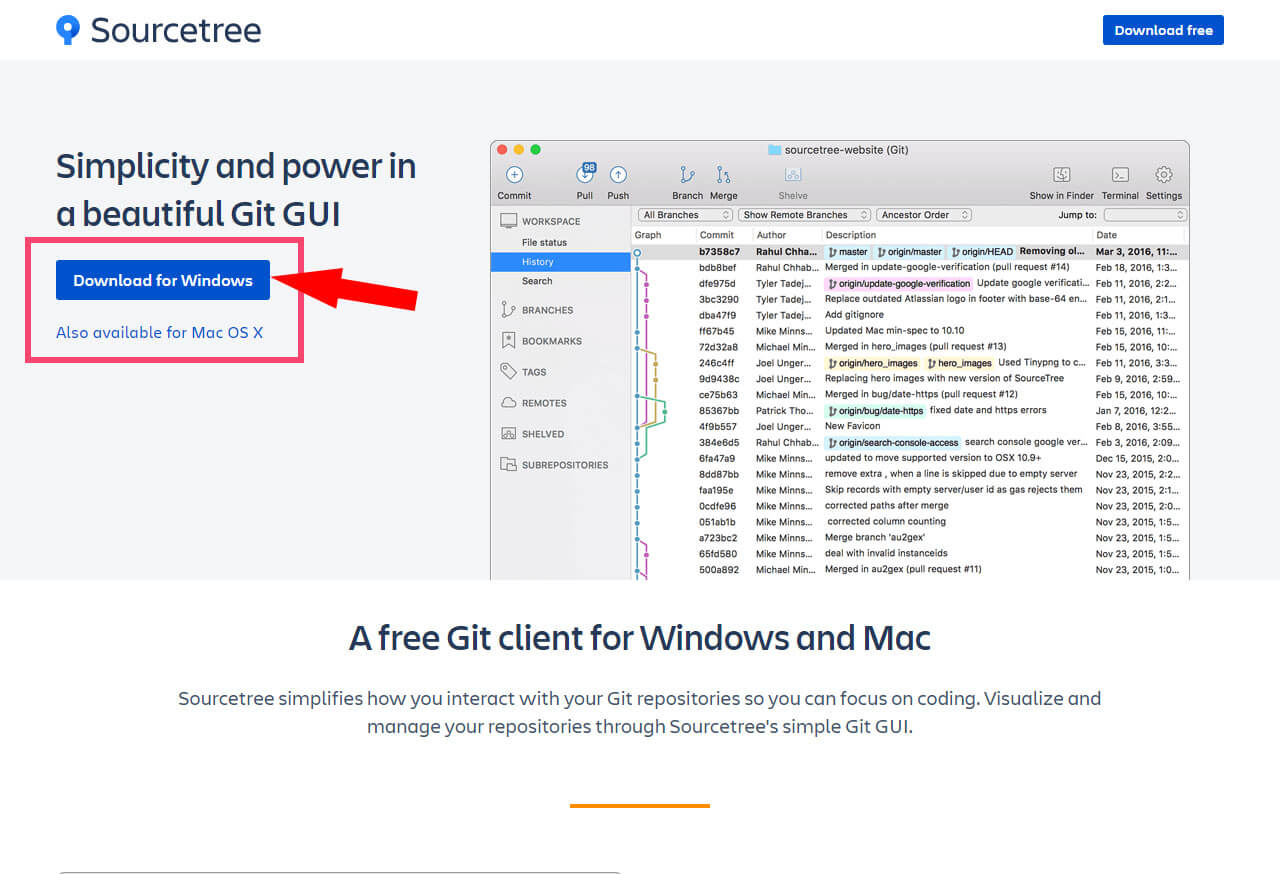The width and height of the screenshot is (1280, 874).
Task: Click the WORKSPACE monitor icon
Action: pos(508,221)
